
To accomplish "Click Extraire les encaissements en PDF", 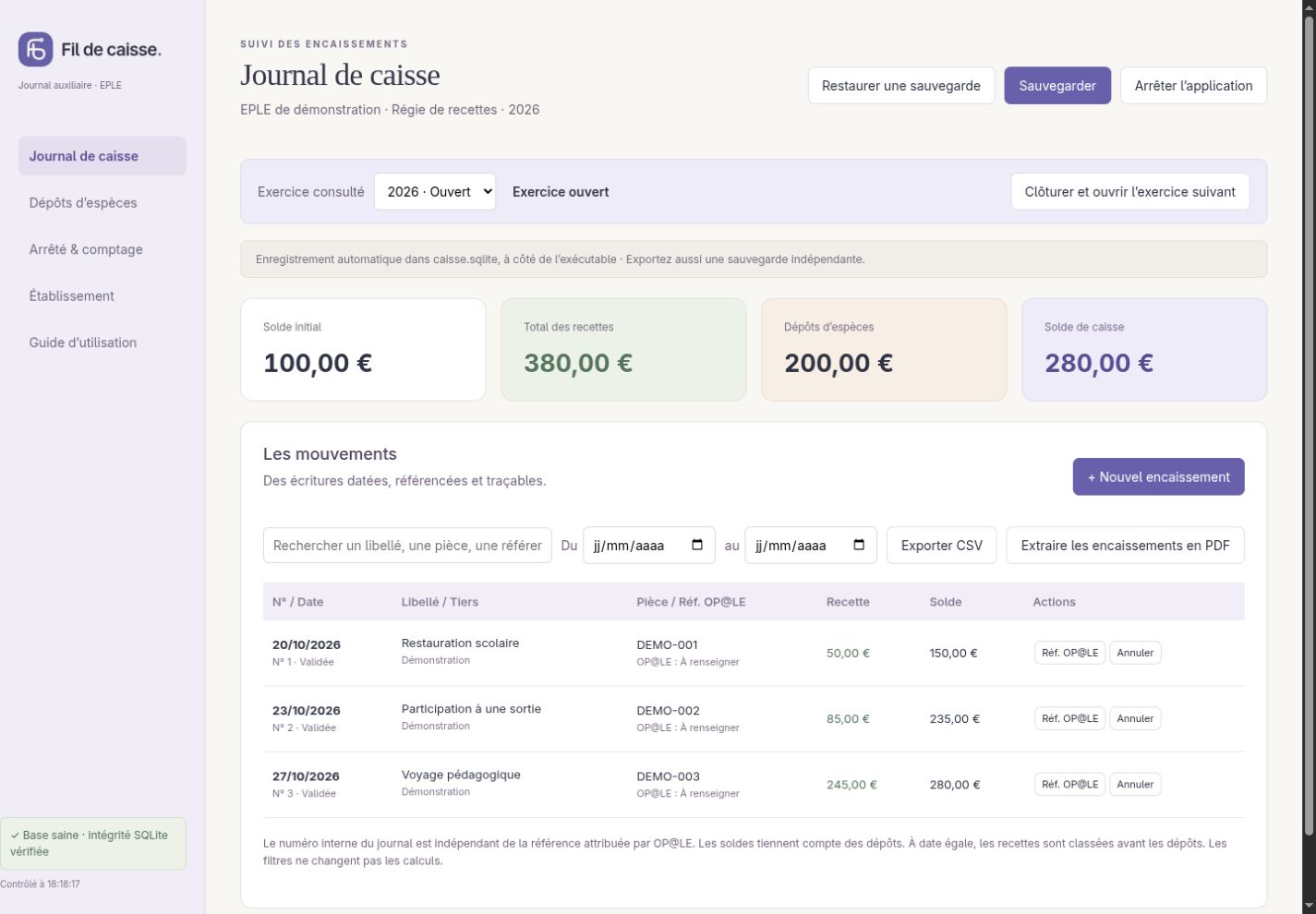I will pyautogui.click(x=1125, y=546).
